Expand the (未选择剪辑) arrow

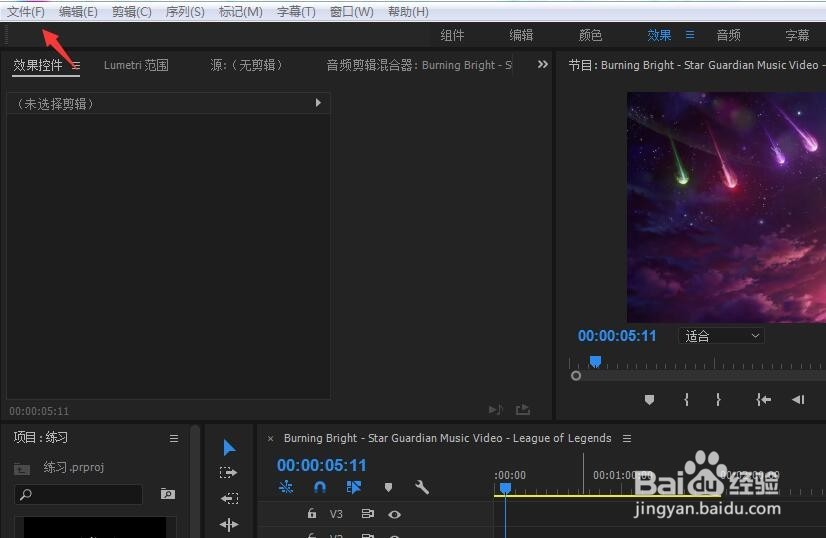pos(318,103)
